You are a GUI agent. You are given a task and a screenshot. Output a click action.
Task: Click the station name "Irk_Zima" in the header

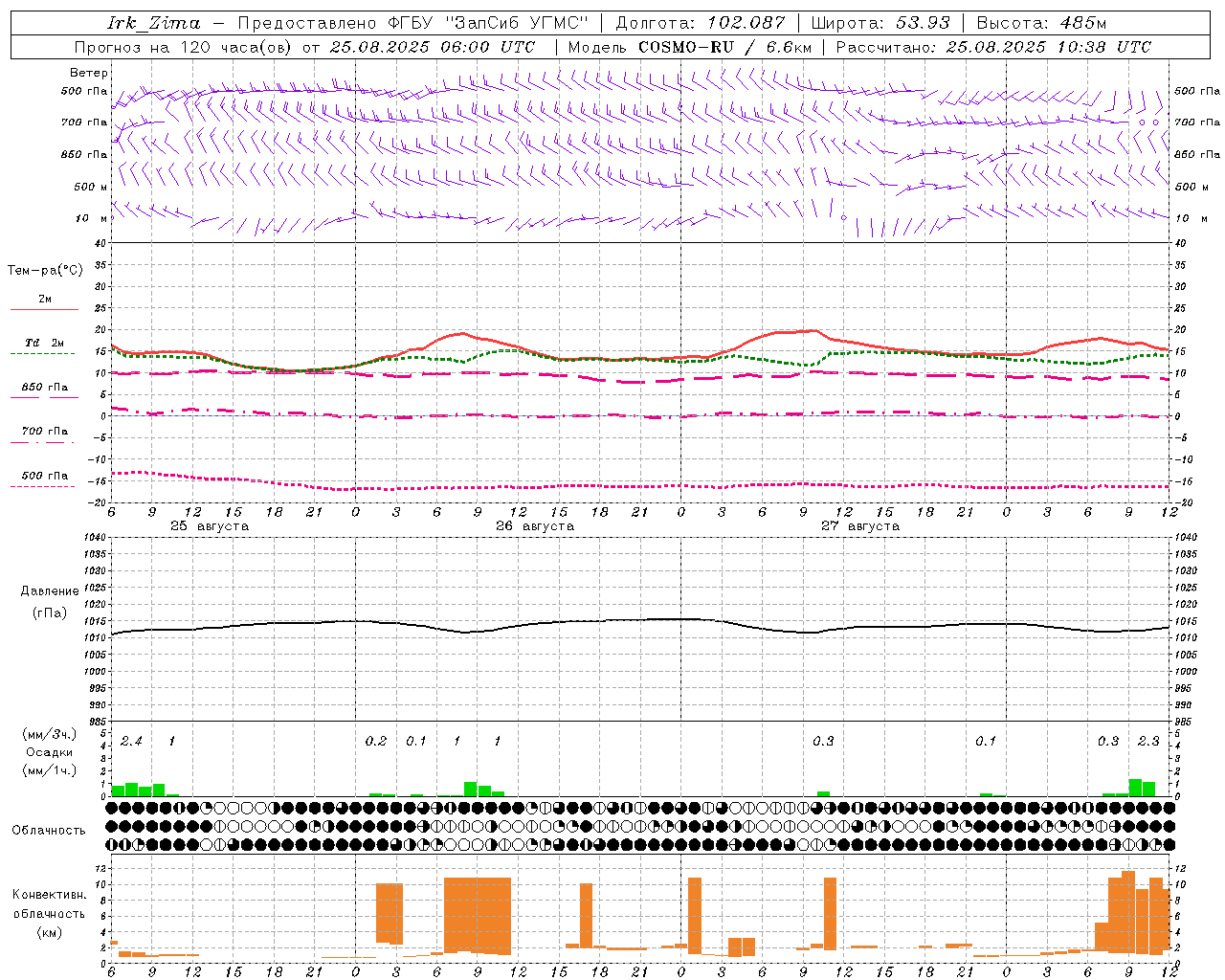point(154,23)
